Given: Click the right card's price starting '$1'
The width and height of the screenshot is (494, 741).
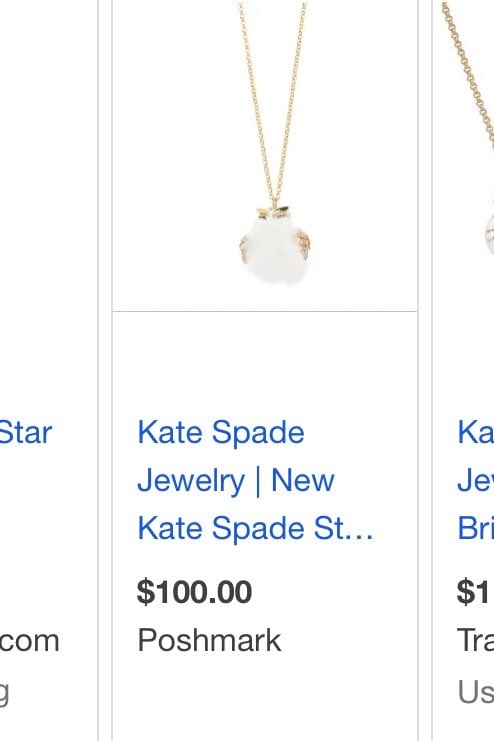Looking at the screenshot, I should (475, 592).
